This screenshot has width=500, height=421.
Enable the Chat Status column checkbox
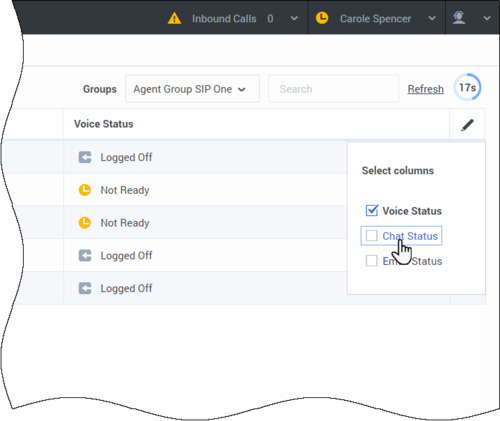pyautogui.click(x=372, y=236)
